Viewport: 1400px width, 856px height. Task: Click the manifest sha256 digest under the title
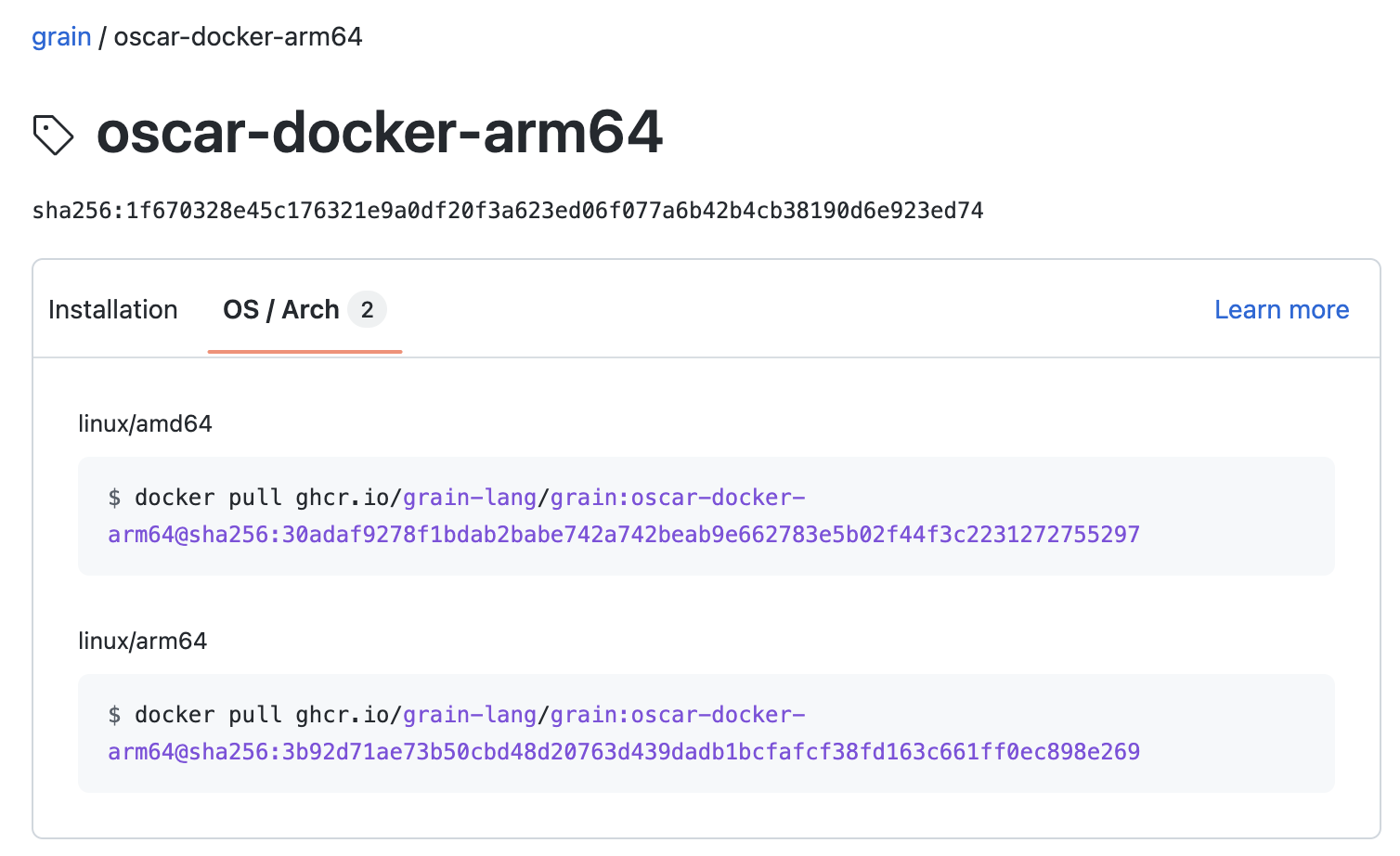coord(508,211)
